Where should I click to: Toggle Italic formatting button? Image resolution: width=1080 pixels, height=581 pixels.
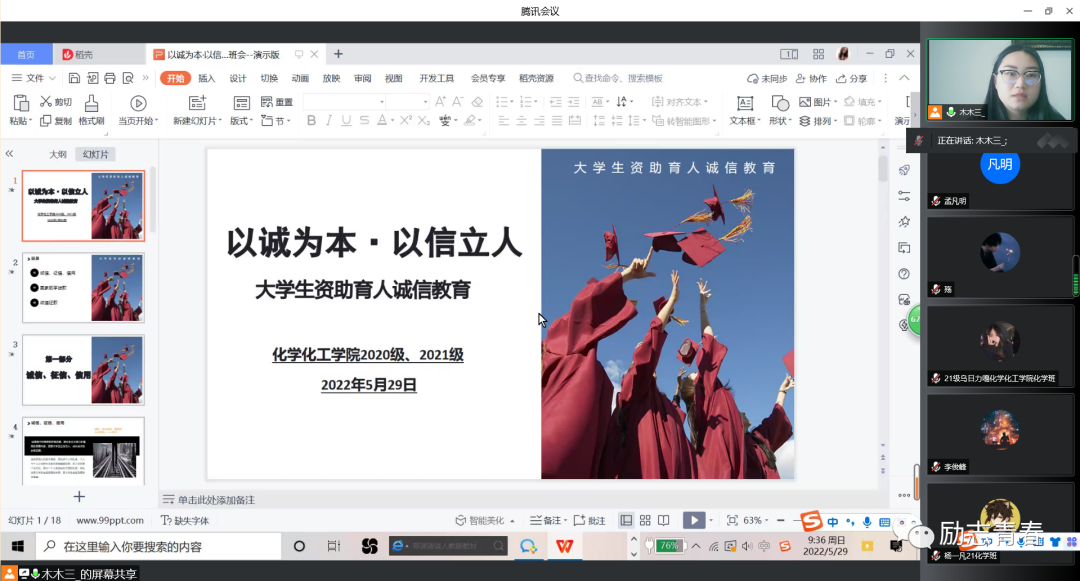click(329, 121)
